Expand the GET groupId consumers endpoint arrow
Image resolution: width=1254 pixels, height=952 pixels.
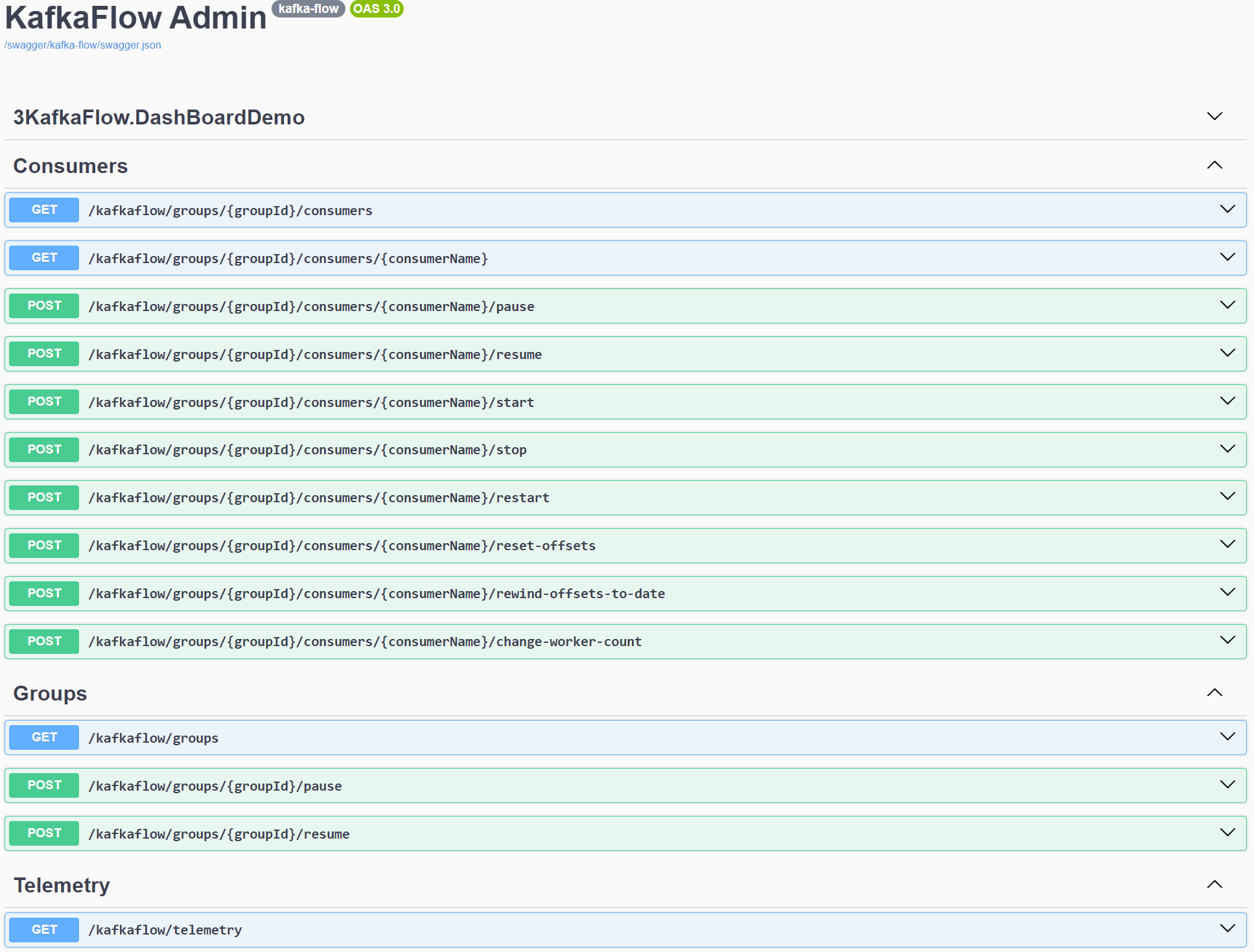tap(1227, 209)
